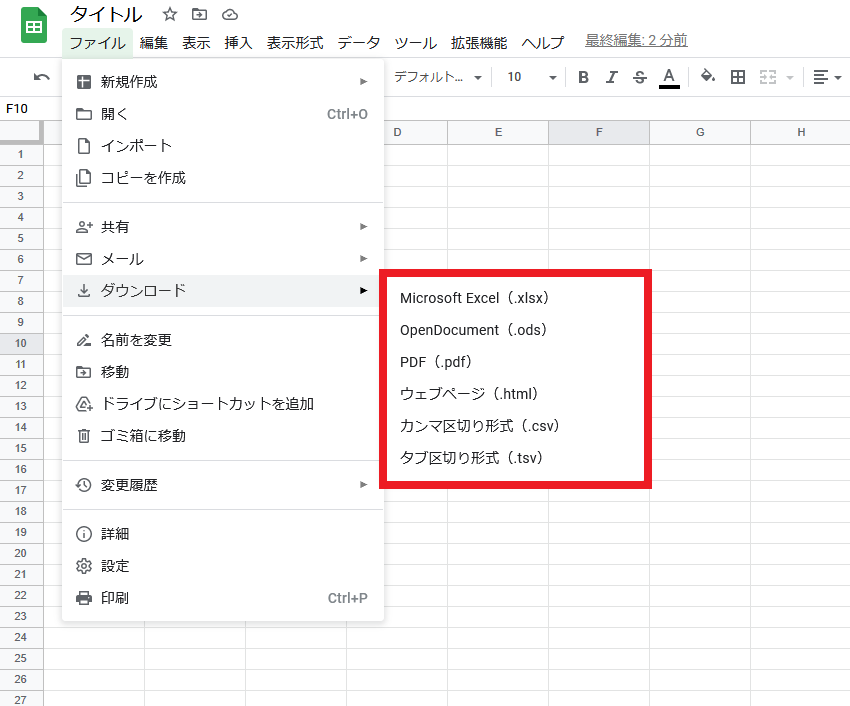This screenshot has height=706, width=850.
Task: Open the 表示形式 menu
Action: coord(295,43)
